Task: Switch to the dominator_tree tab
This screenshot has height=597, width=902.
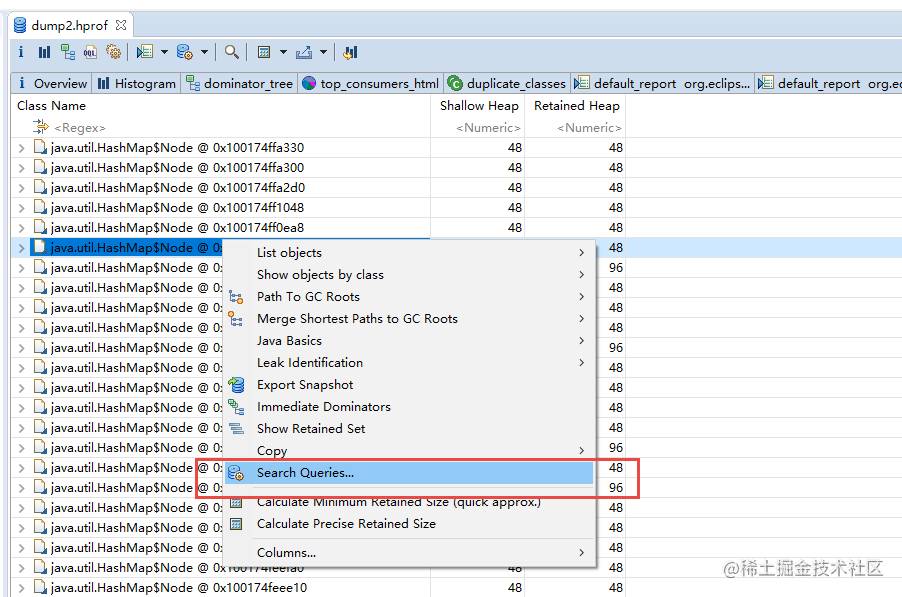Action: (x=239, y=83)
